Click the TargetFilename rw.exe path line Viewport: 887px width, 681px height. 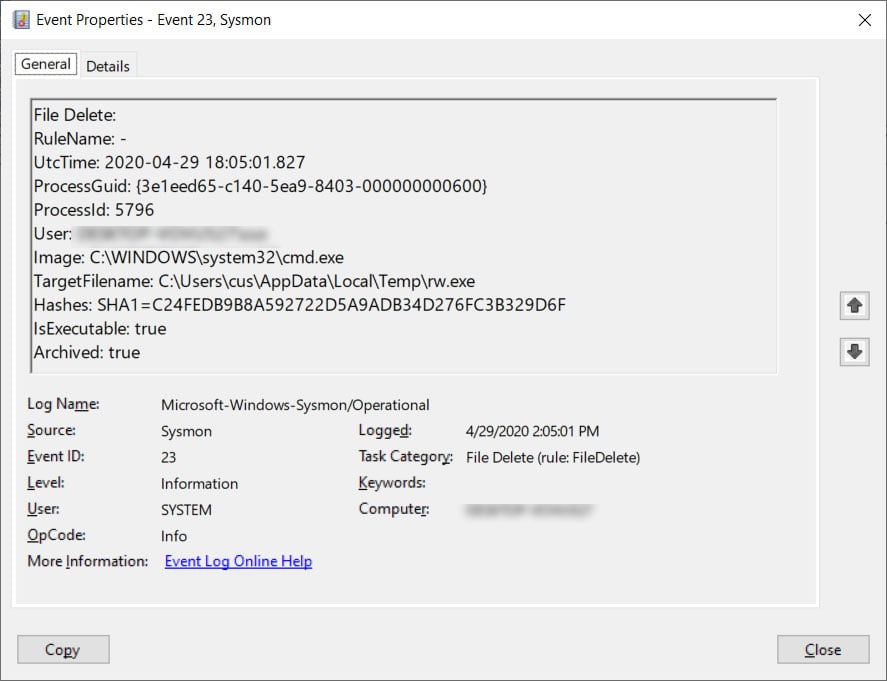pyautogui.click(x=254, y=281)
